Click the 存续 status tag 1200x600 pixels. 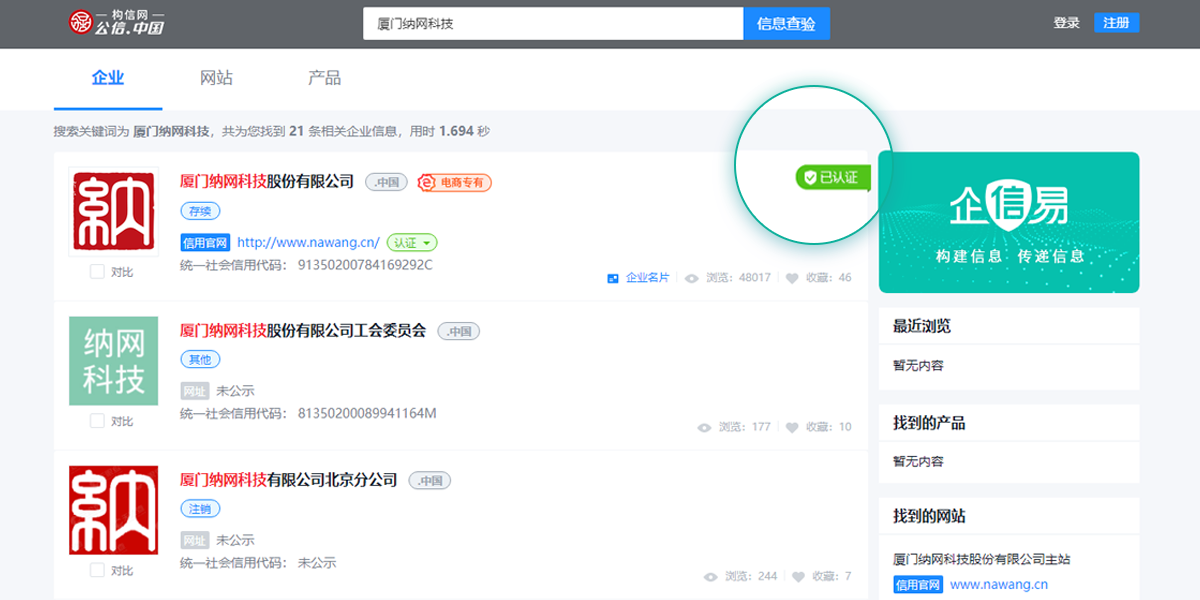coord(200,211)
